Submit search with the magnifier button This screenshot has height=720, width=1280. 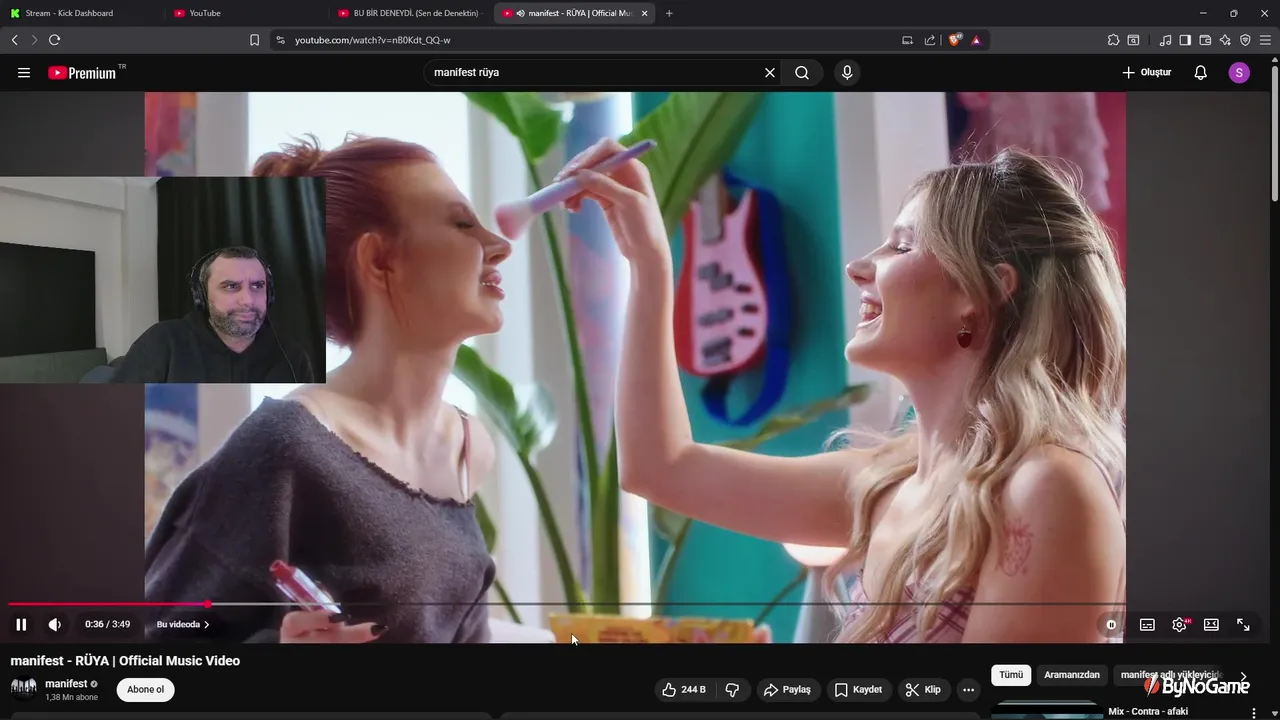(x=802, y=73)
